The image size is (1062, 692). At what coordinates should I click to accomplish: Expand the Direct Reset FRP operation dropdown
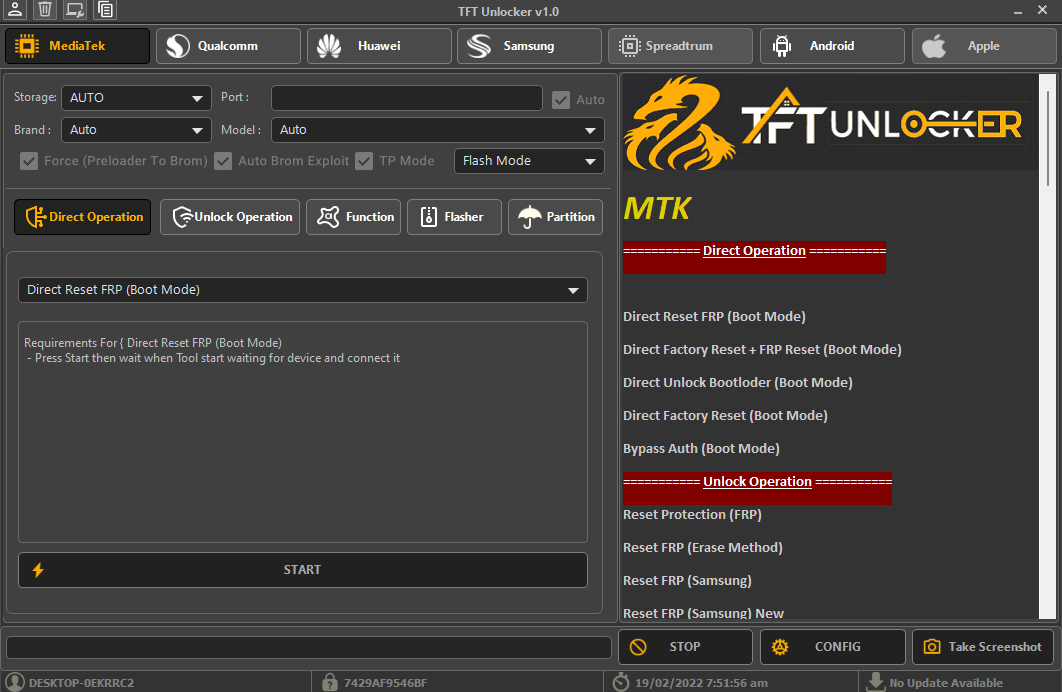302,290
